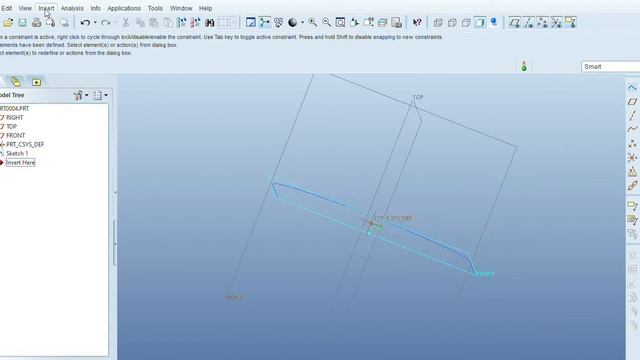
Task: Select the Wireframe display style icon
Action: pos(438,23)
